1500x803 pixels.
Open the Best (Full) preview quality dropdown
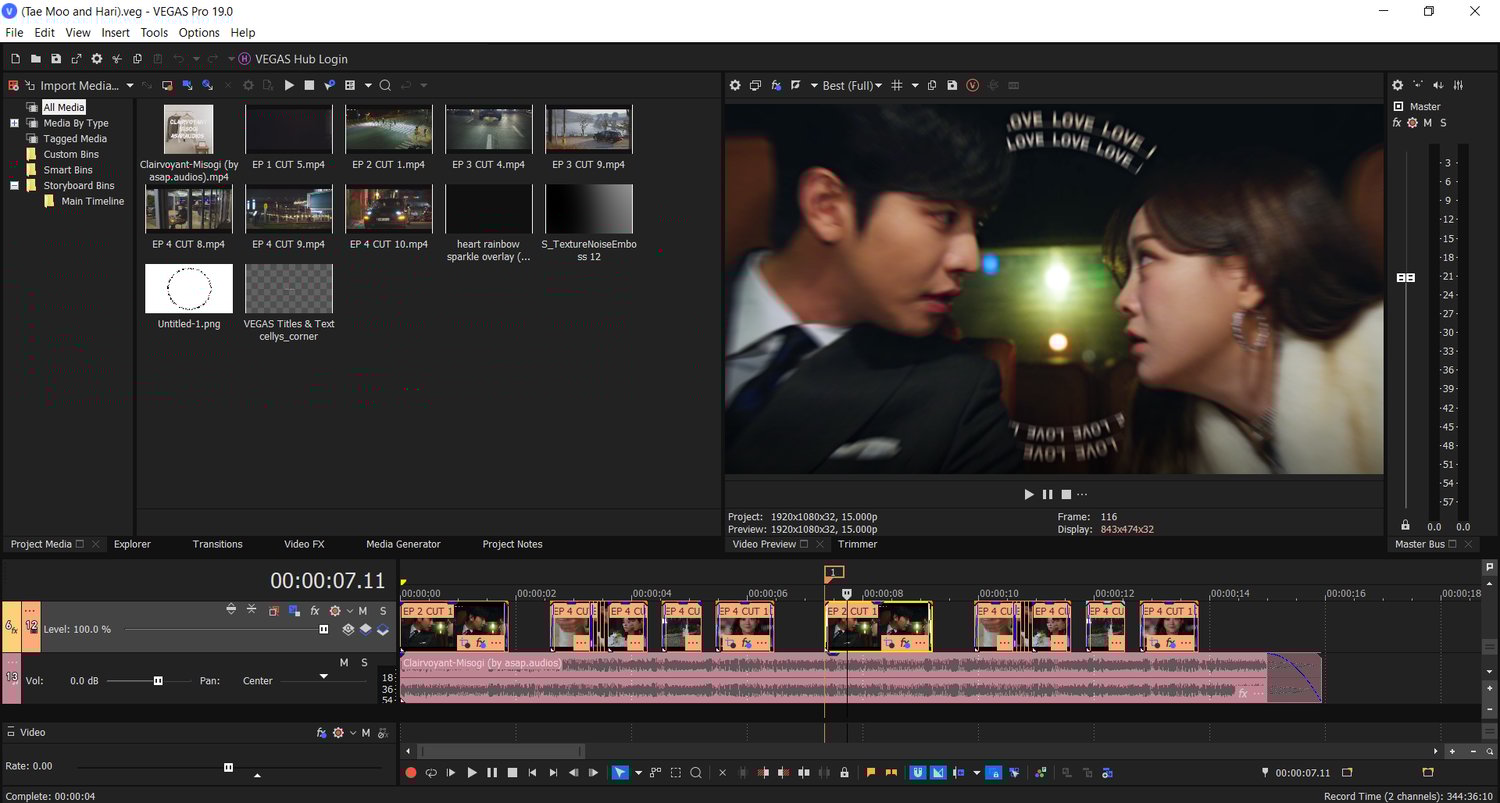pyautogui.click(x=852, y=86)
